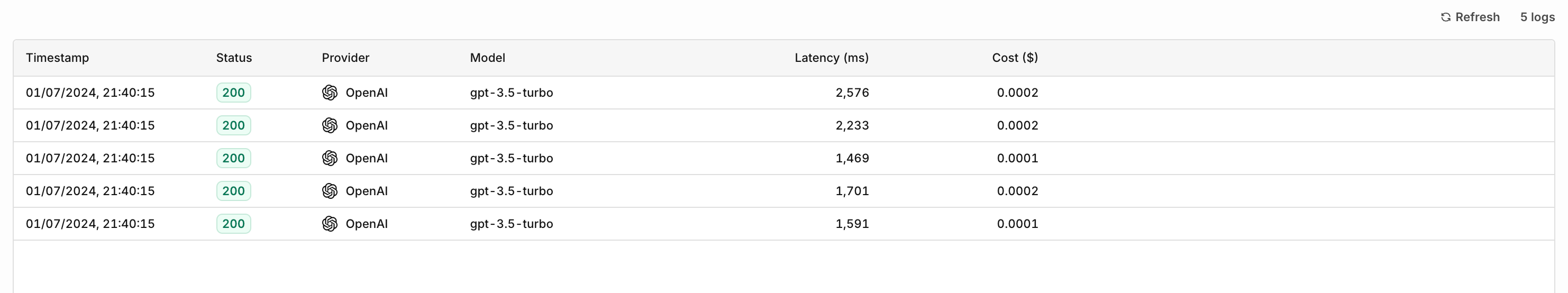Click gpt-3.5-turbo in the 1,701 latency row

pyautogui.click(x=512, y=191)
